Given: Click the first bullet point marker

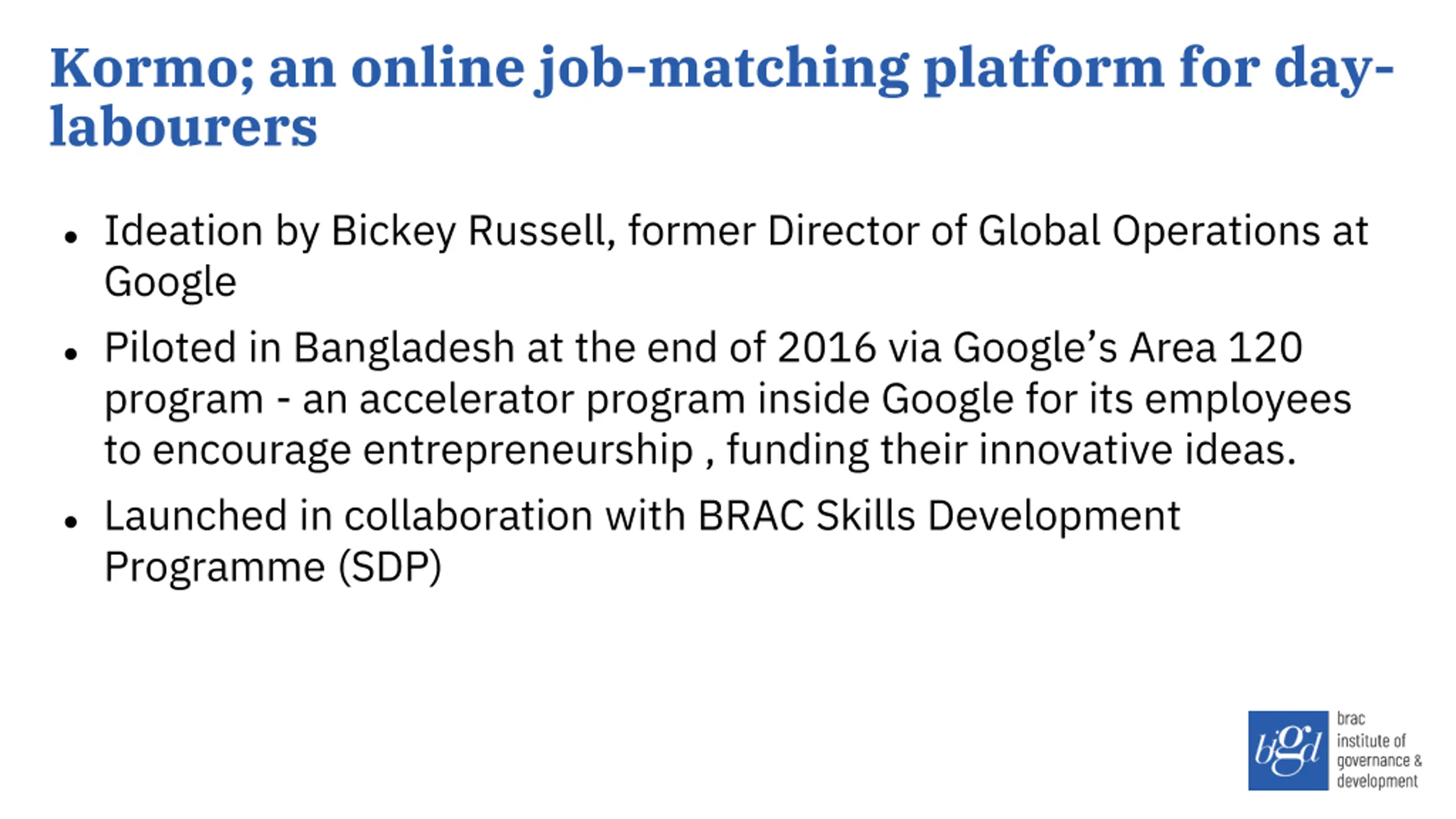Looking at the screenshot, I should [x=71, y=236].
